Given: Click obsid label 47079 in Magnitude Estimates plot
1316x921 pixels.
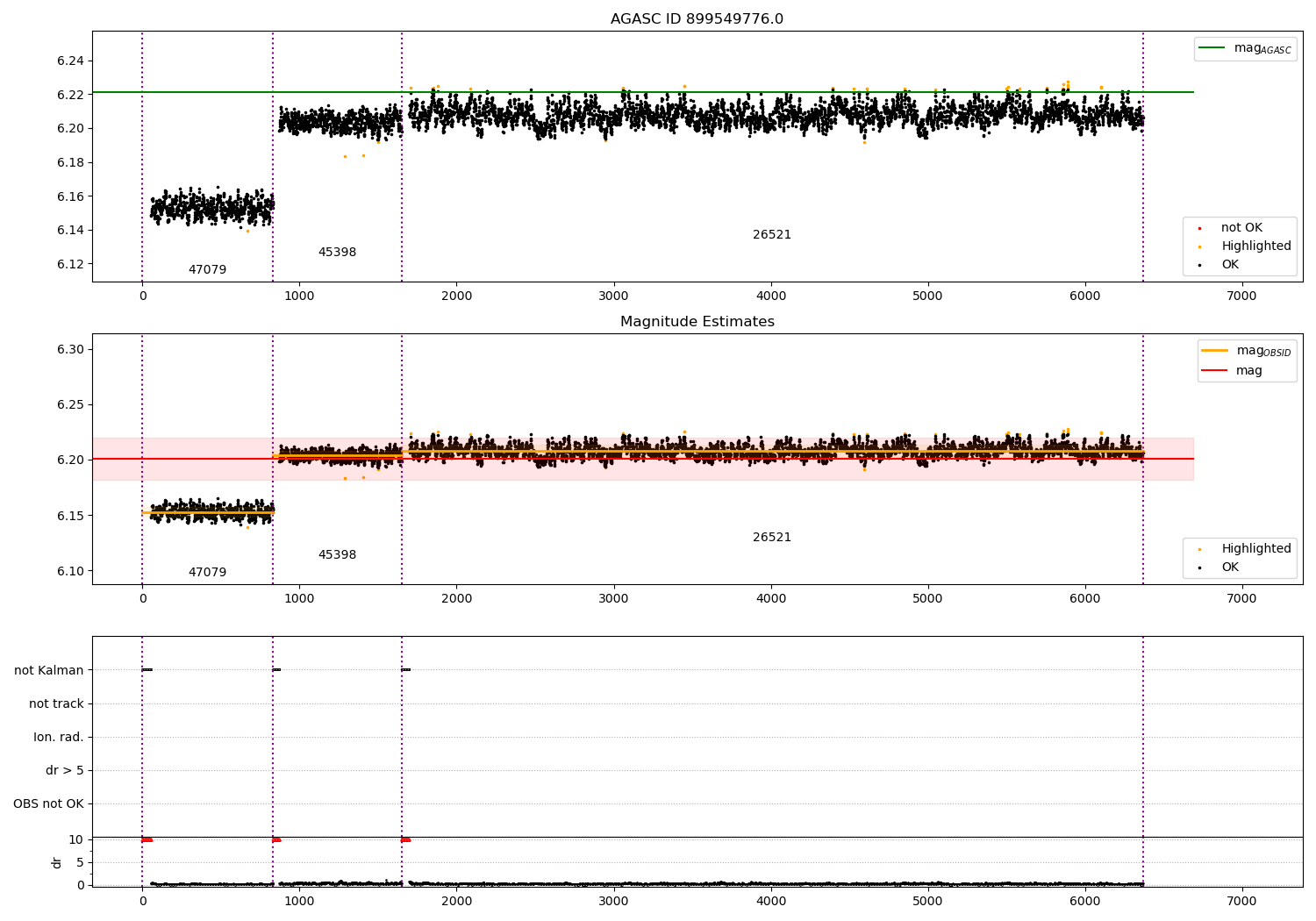Looking at the screenshot, I should (x=207, y=573).
